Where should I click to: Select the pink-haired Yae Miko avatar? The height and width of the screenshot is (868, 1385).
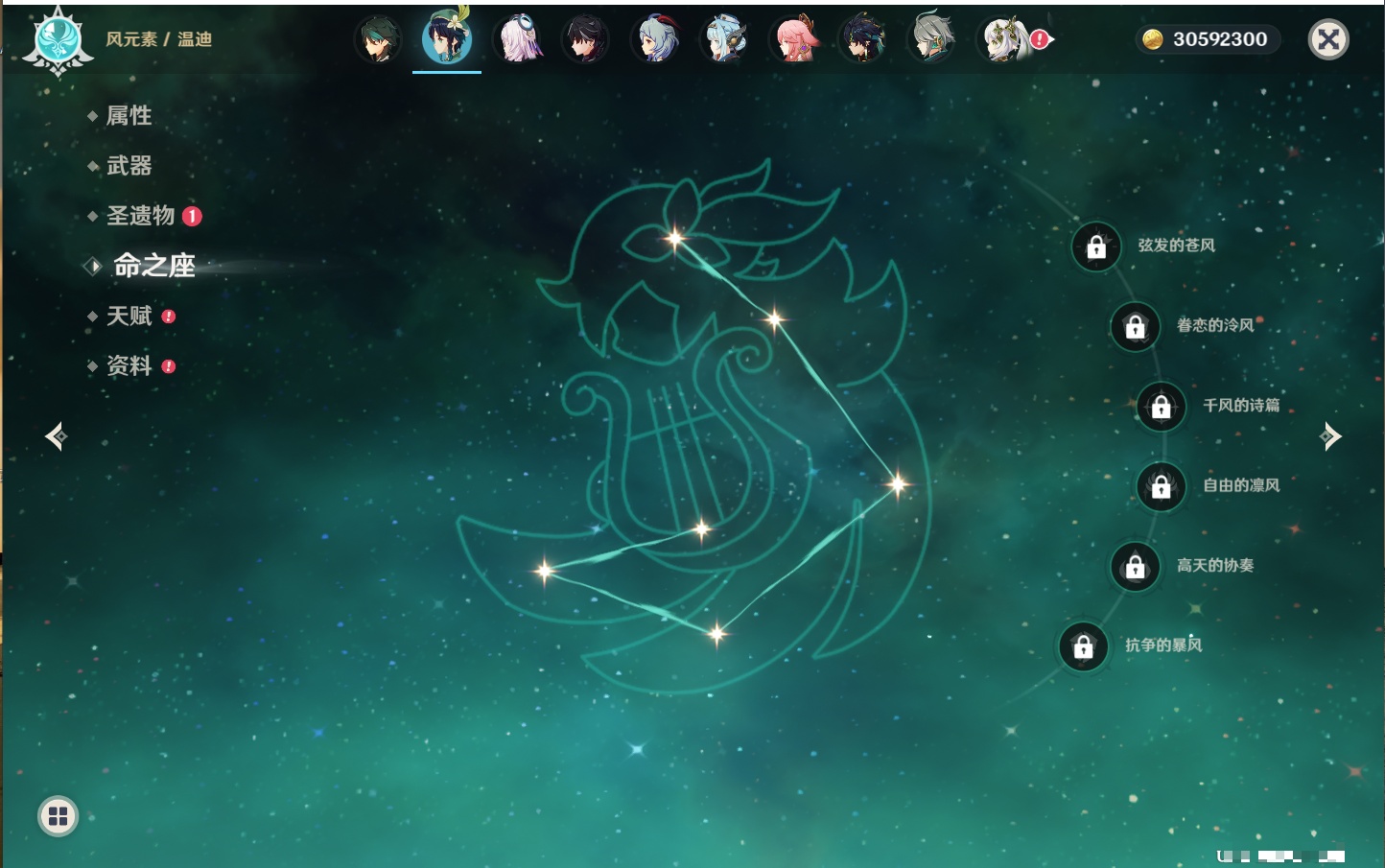(x=795, y=40)
